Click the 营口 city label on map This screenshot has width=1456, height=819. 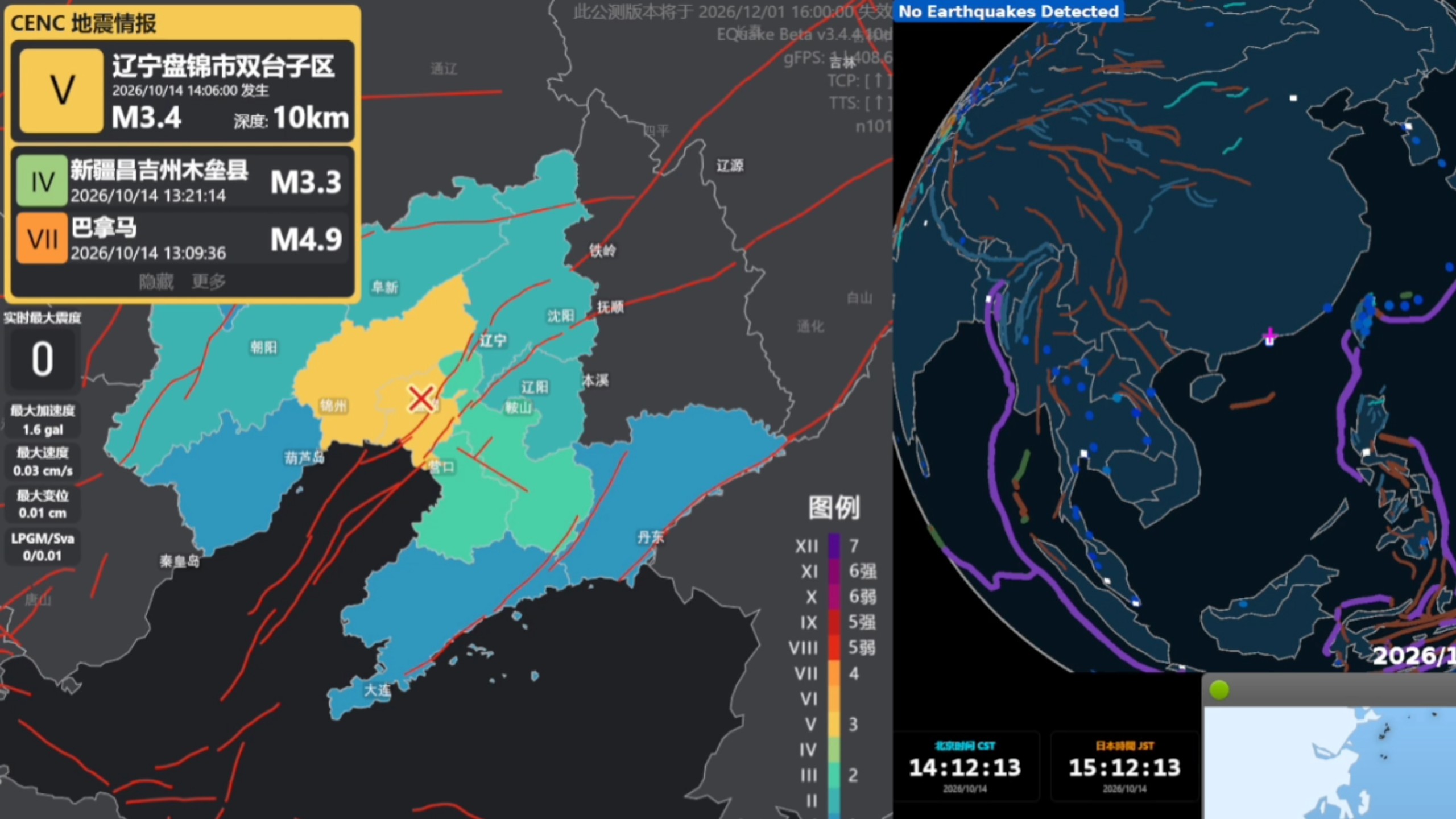(x=441, y=467)
